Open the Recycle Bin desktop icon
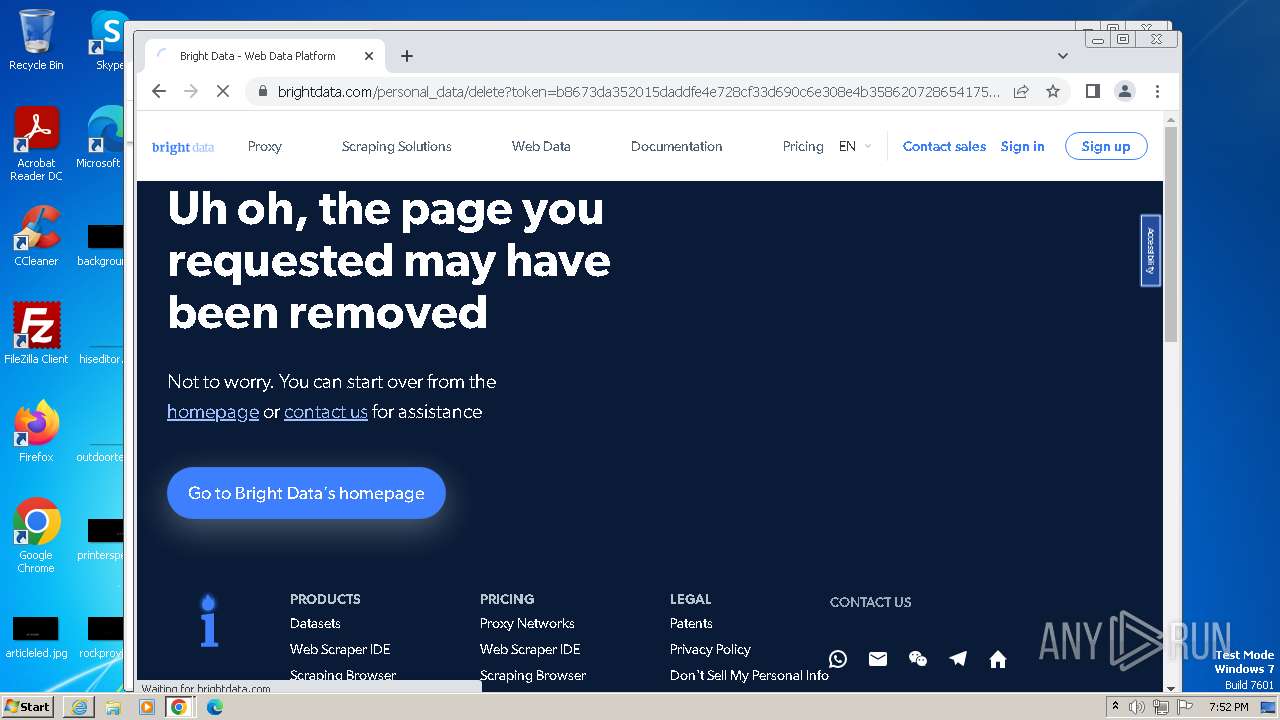This screenshot has width=1280, height=720. point(36,40)
